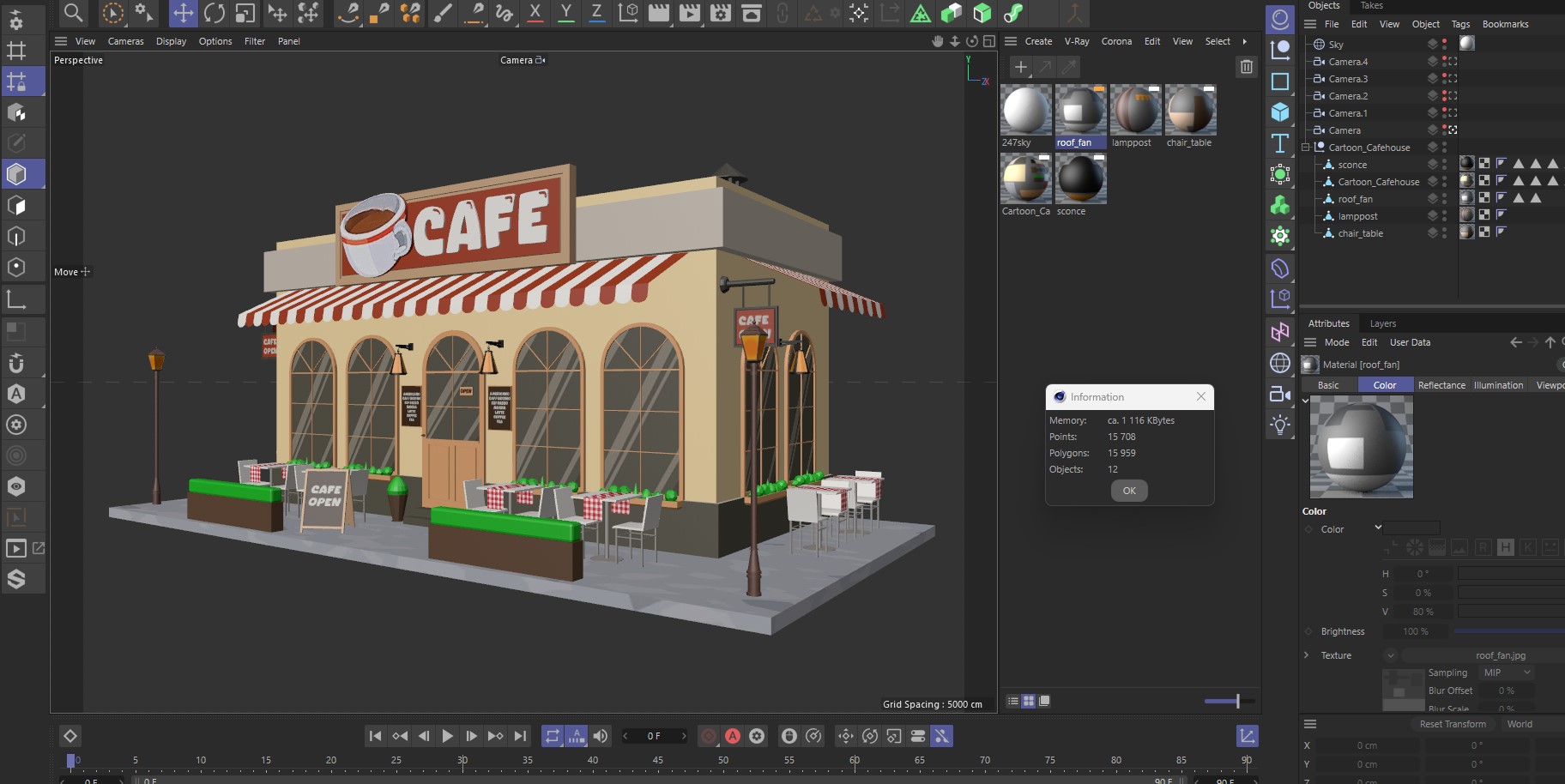Play the animation forward

click(x=447, y=736)
